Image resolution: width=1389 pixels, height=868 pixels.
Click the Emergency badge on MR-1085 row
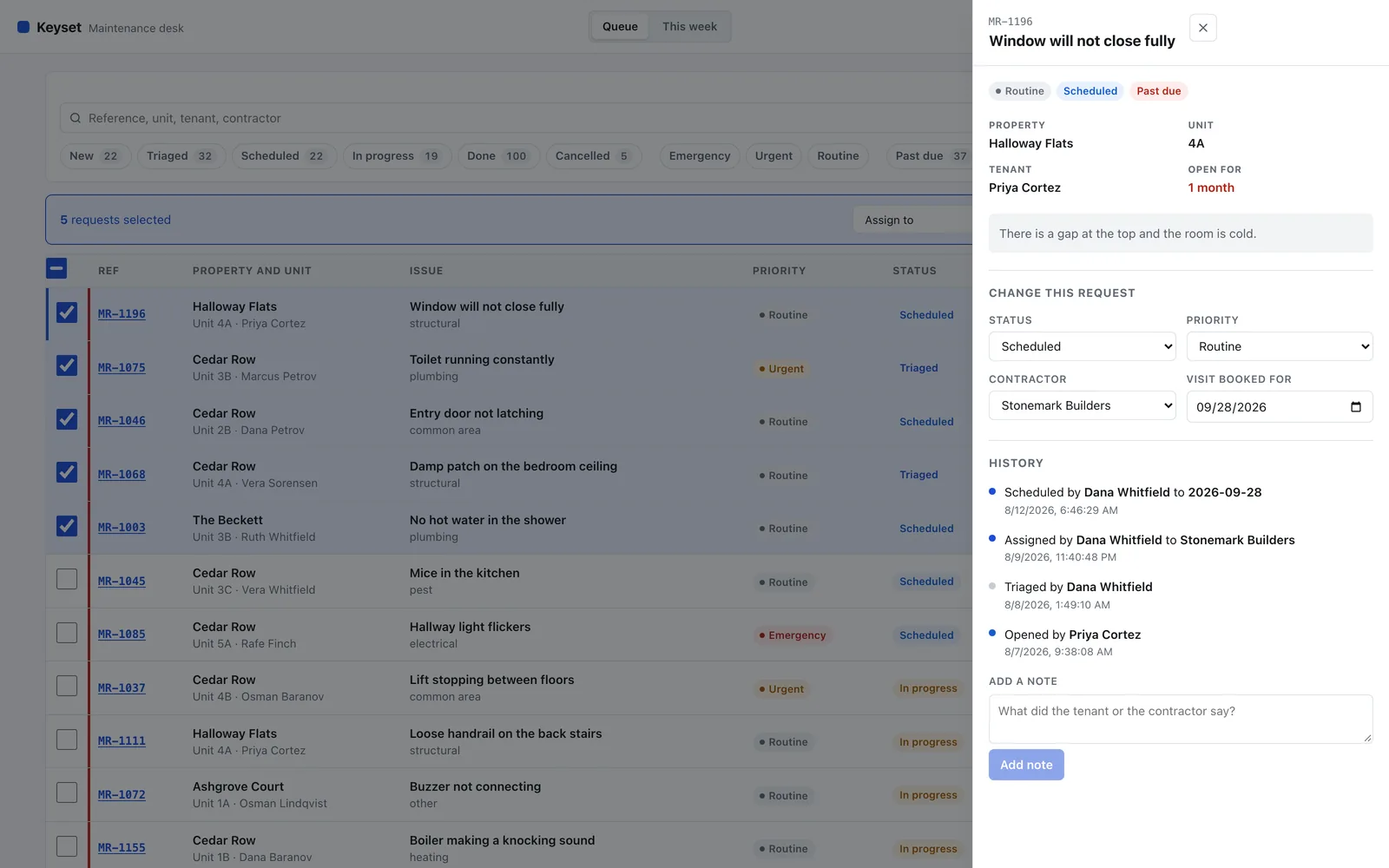tap(793, 635)
